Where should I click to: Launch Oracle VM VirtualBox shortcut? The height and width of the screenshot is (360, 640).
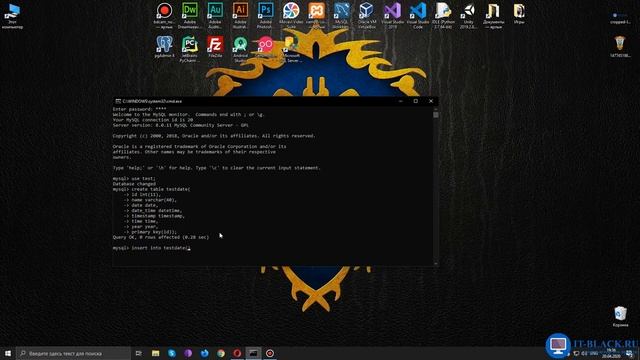pos(367,16)
